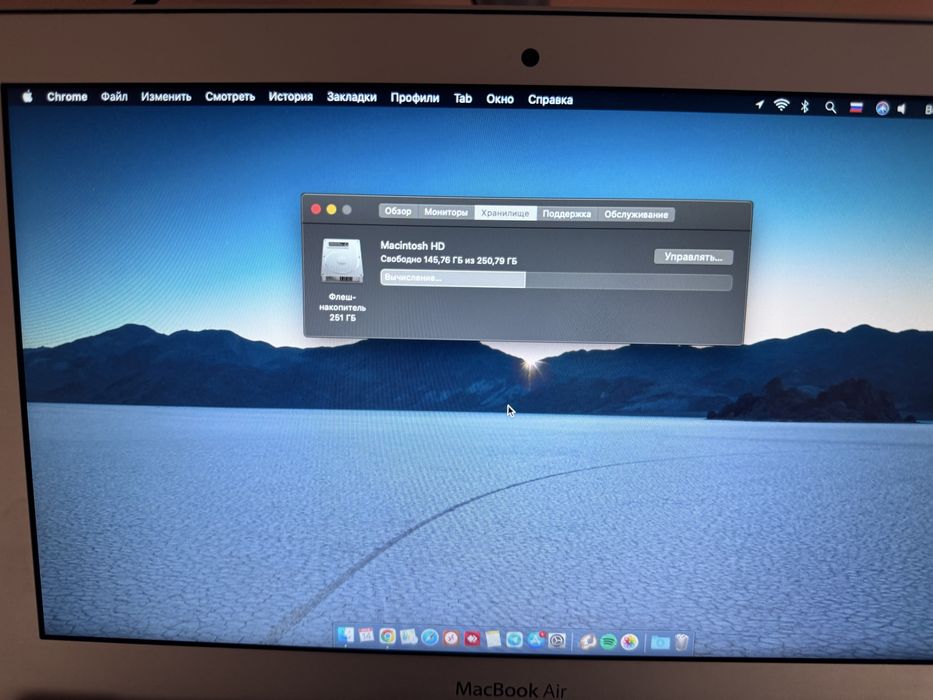Open the Trash in dock
Screen dimensions: 933x700
coord(681,642)
